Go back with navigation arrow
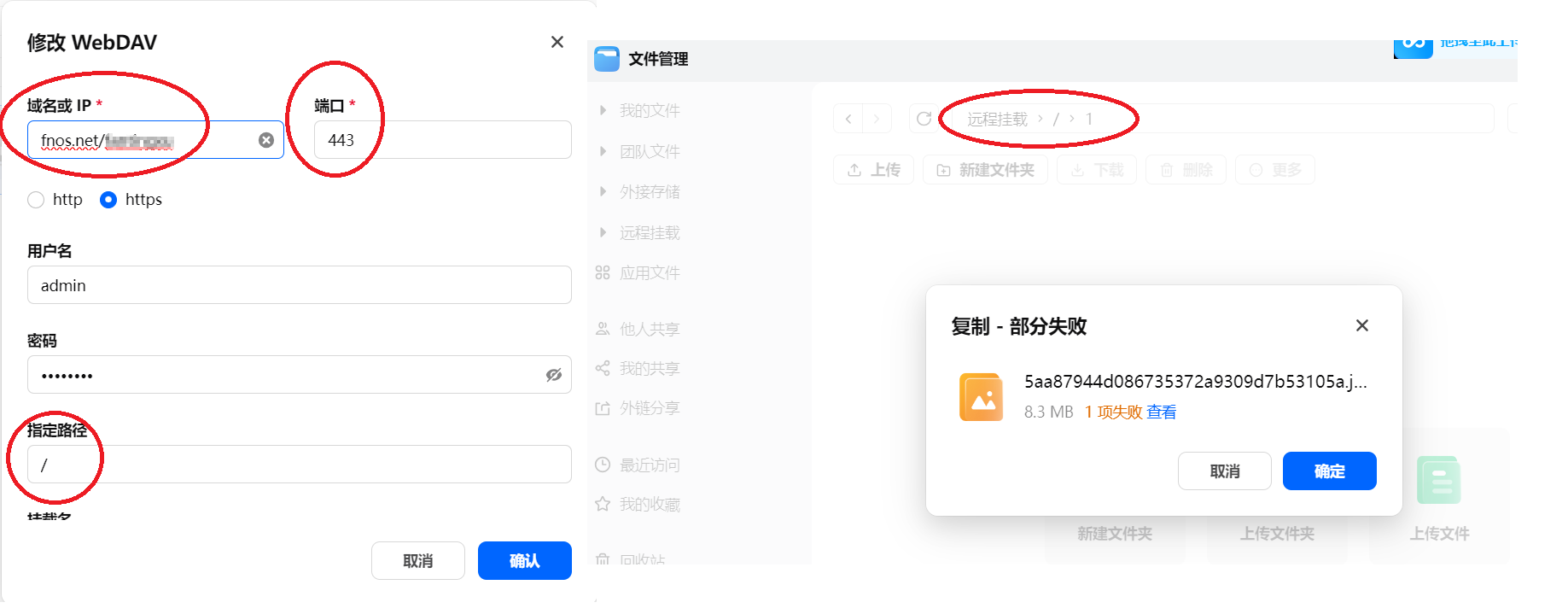This screenshot has width=1568, height=614. 848,119
